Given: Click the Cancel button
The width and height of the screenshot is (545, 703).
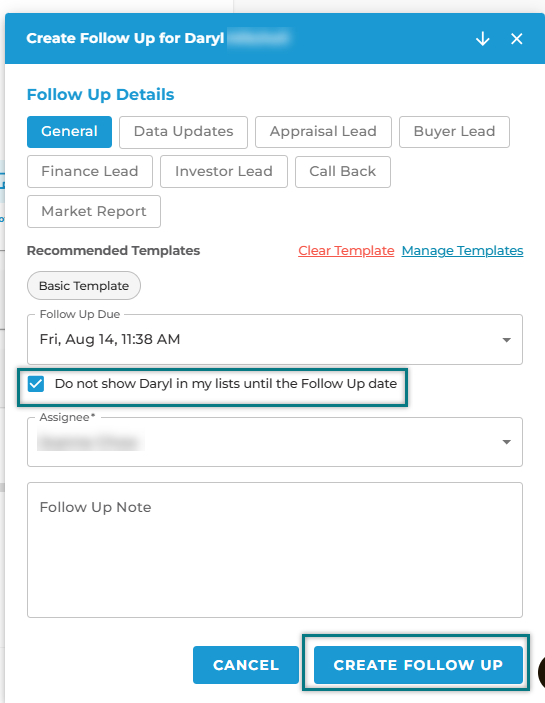Looking at the screenshot, I should [246, 665].
